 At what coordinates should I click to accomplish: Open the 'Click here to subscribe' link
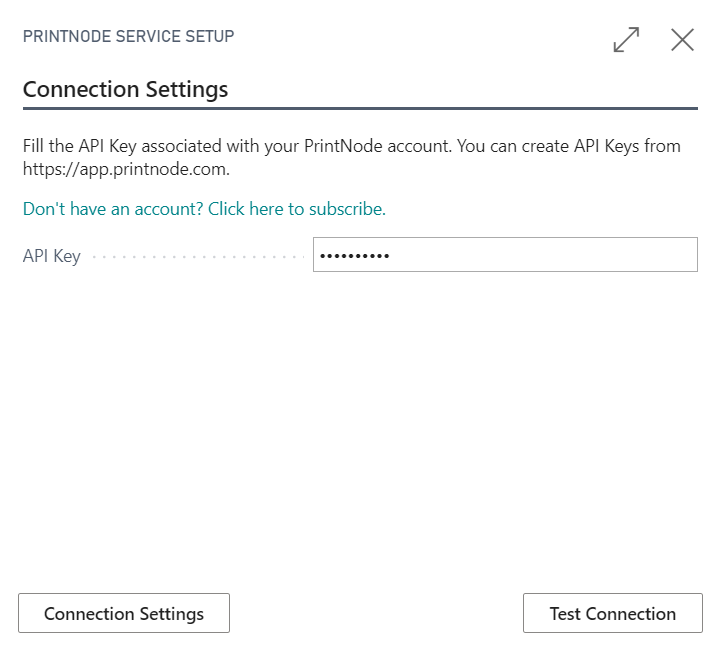tap(204, 209)
